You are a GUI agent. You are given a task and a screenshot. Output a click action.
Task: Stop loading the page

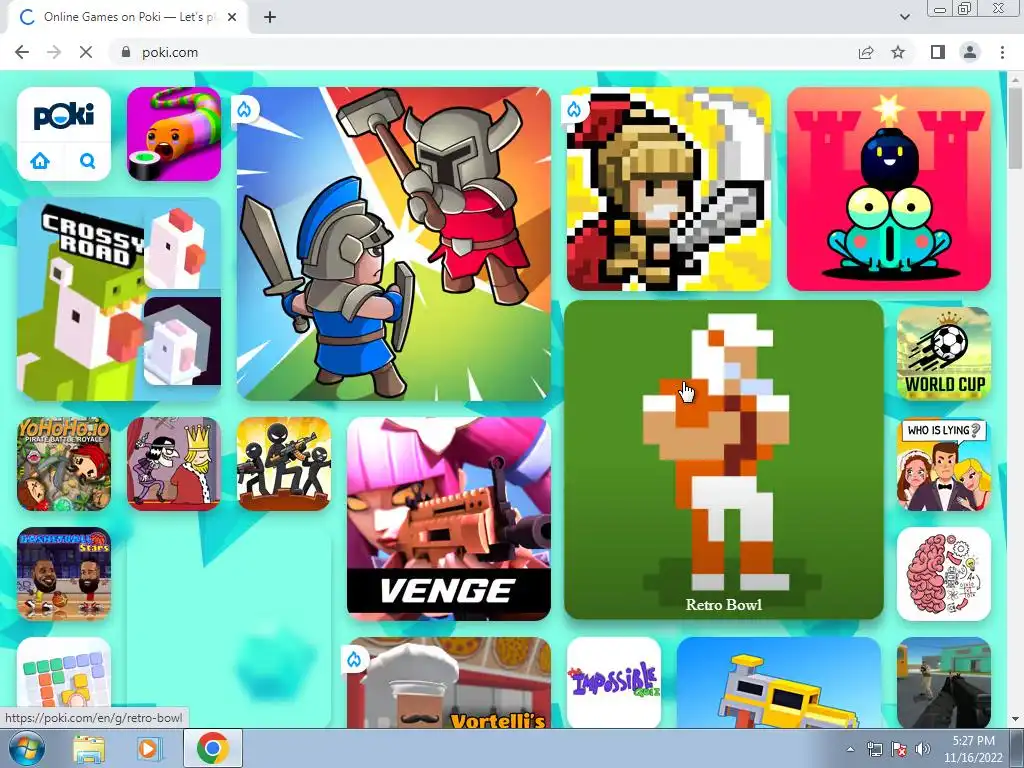click(86, 52)
